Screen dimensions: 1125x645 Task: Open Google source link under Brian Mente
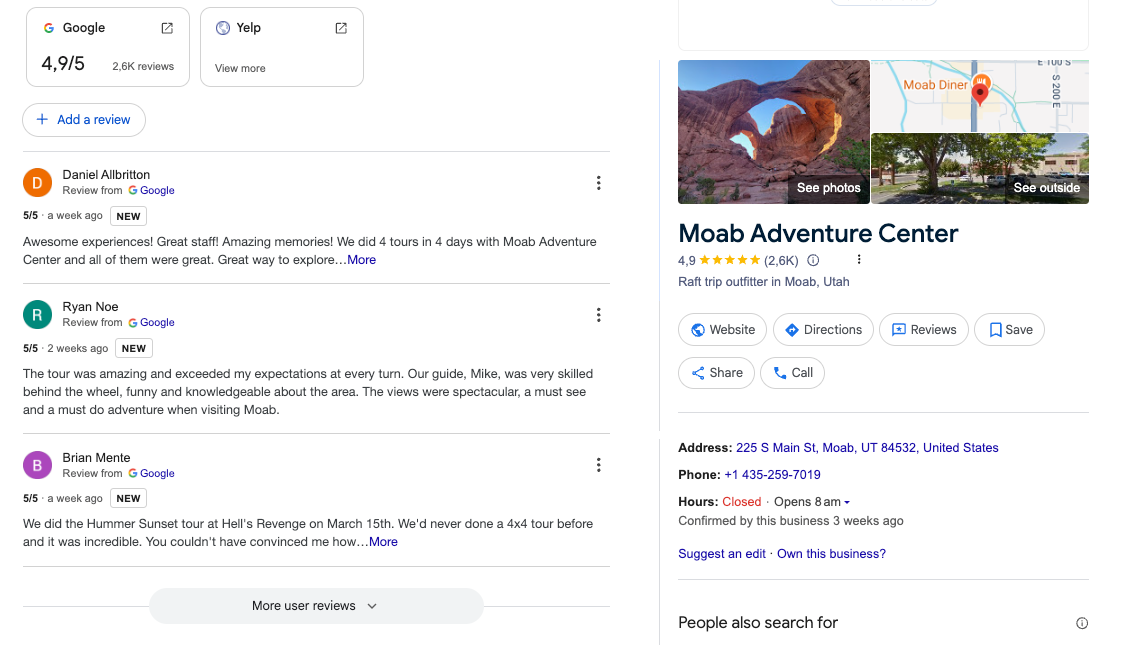click(151, 473)
